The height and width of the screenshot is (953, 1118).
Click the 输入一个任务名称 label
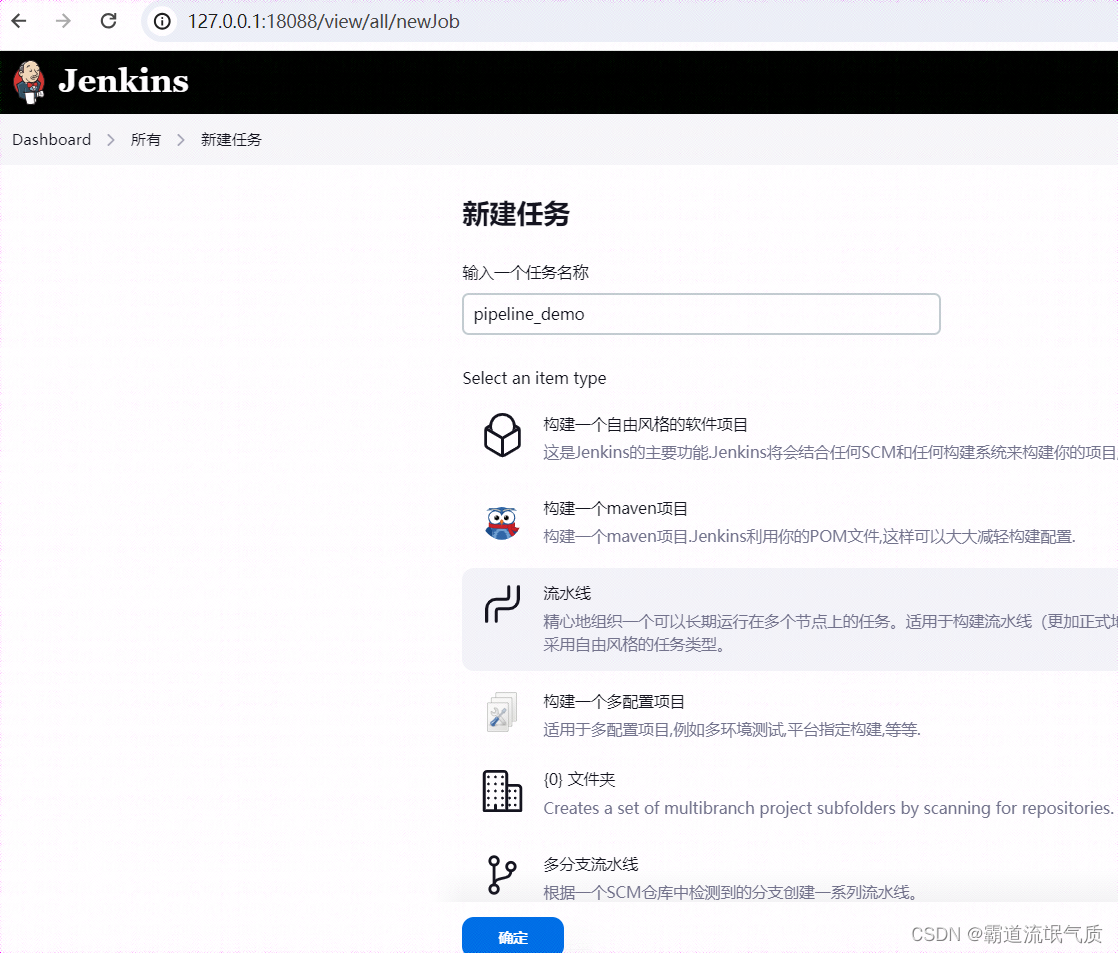pos(525,272)
